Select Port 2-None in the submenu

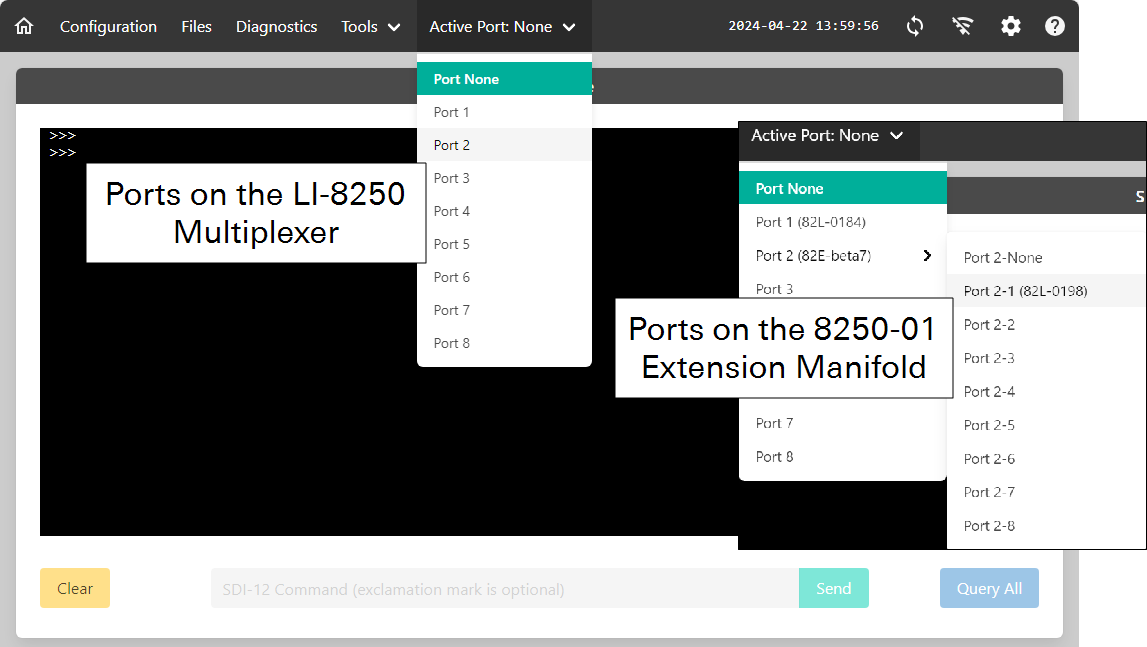pos(1046,258)
